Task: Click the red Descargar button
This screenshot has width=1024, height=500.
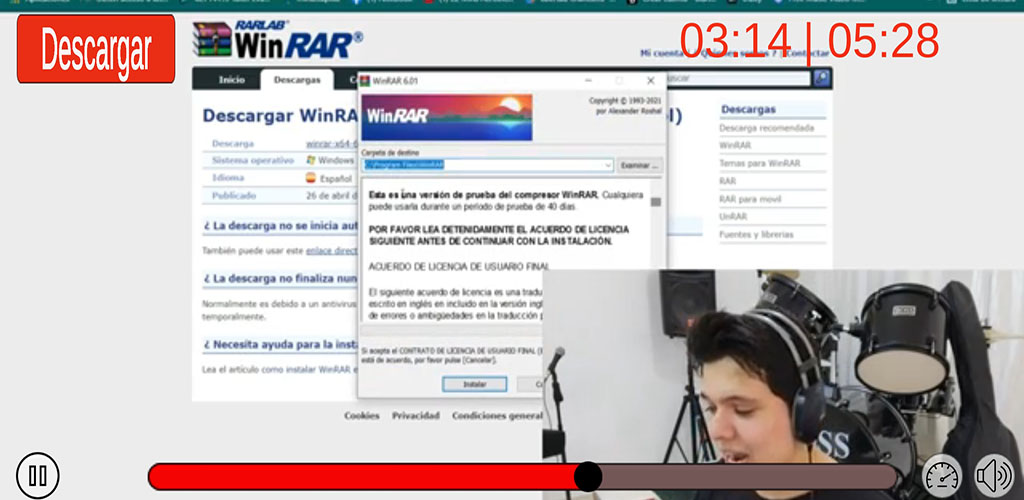Action: tap(96, 49)
